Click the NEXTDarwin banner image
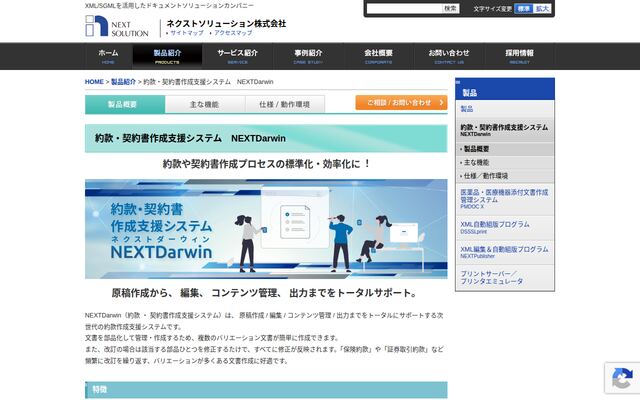 266,229
